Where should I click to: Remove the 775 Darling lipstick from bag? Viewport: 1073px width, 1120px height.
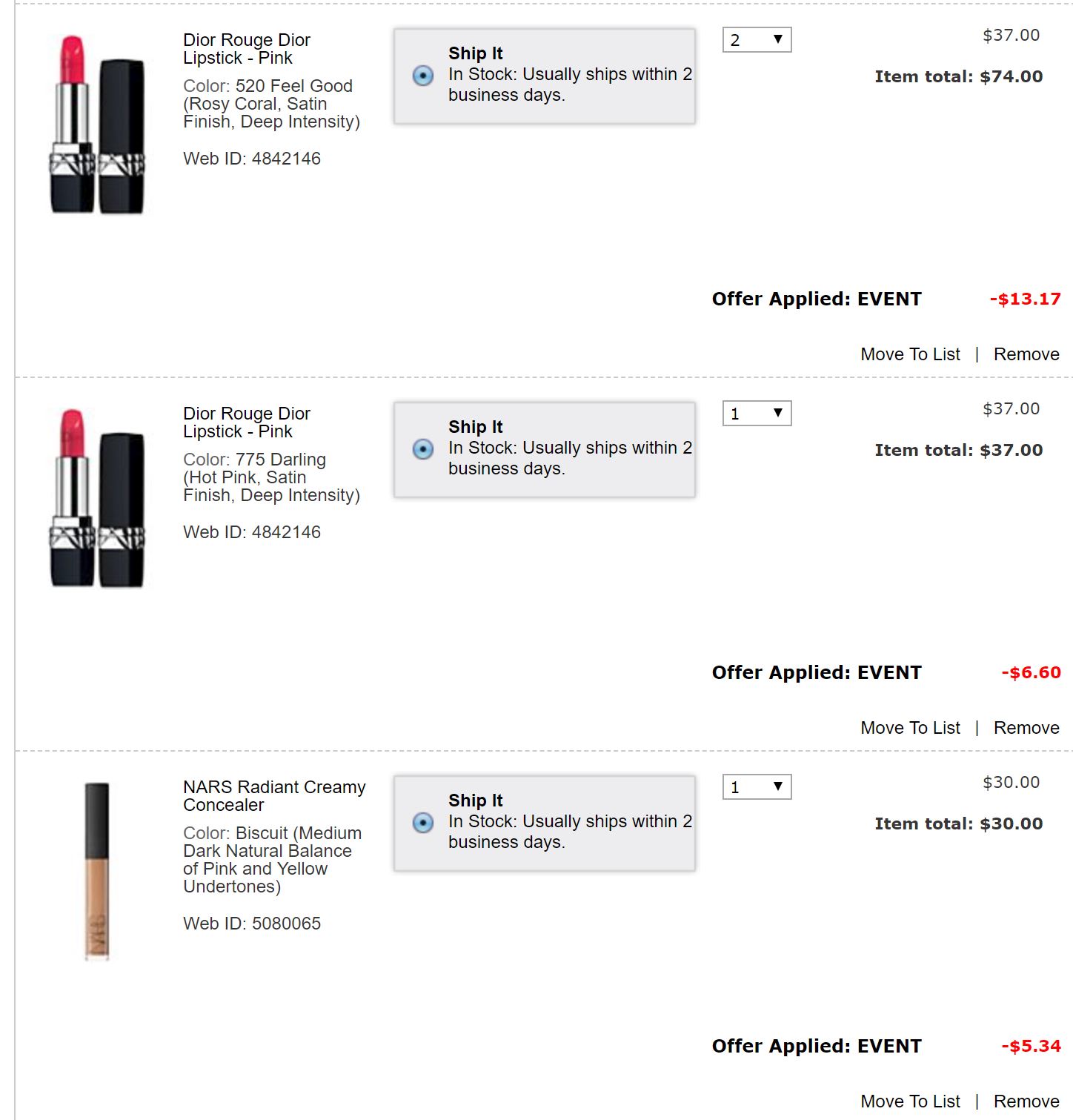click(x=1026, y=728)
